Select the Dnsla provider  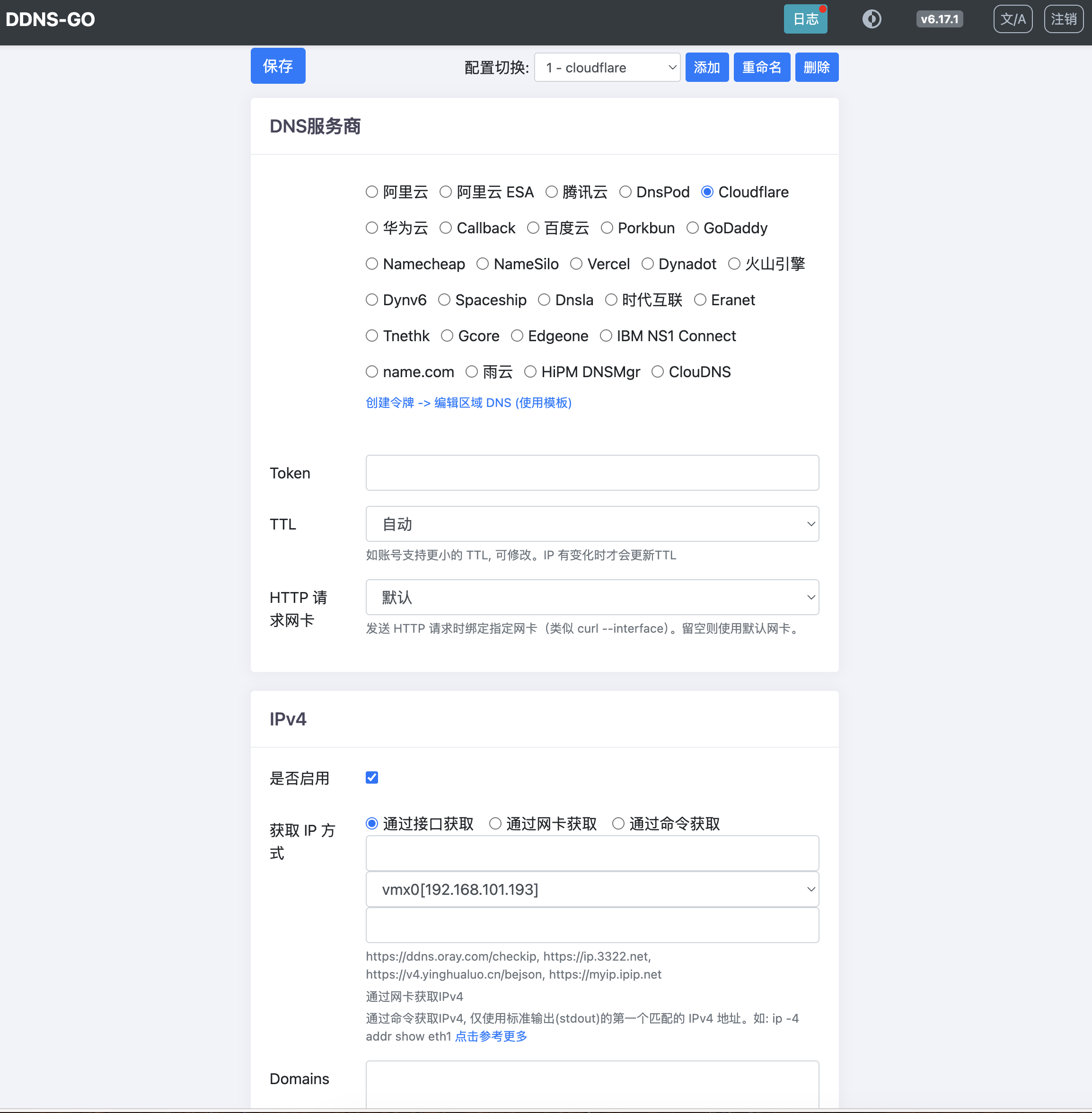pos(544,300)
